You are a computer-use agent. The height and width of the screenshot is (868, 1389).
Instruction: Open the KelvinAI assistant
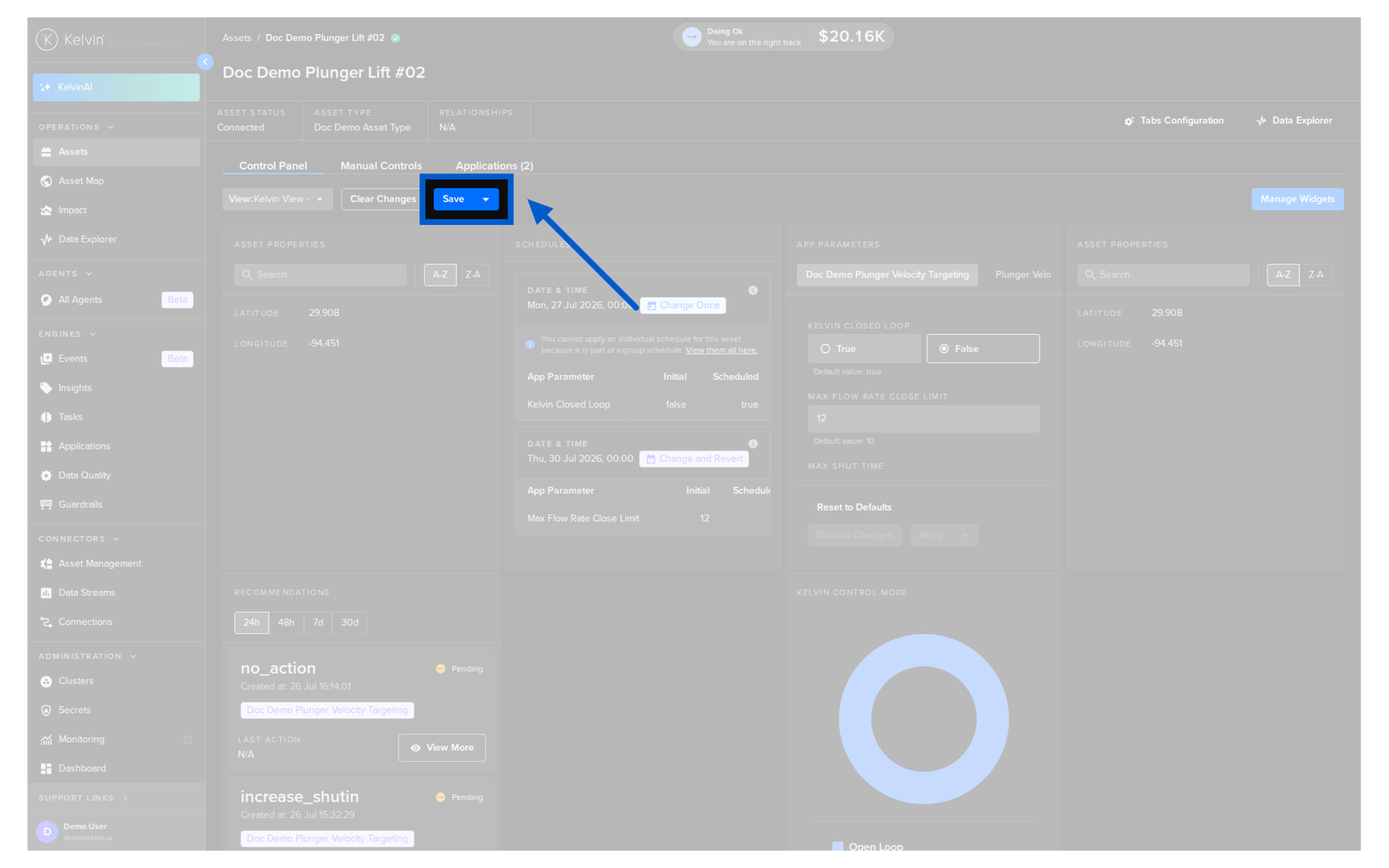pyautogui.click(x=116, y=87)
